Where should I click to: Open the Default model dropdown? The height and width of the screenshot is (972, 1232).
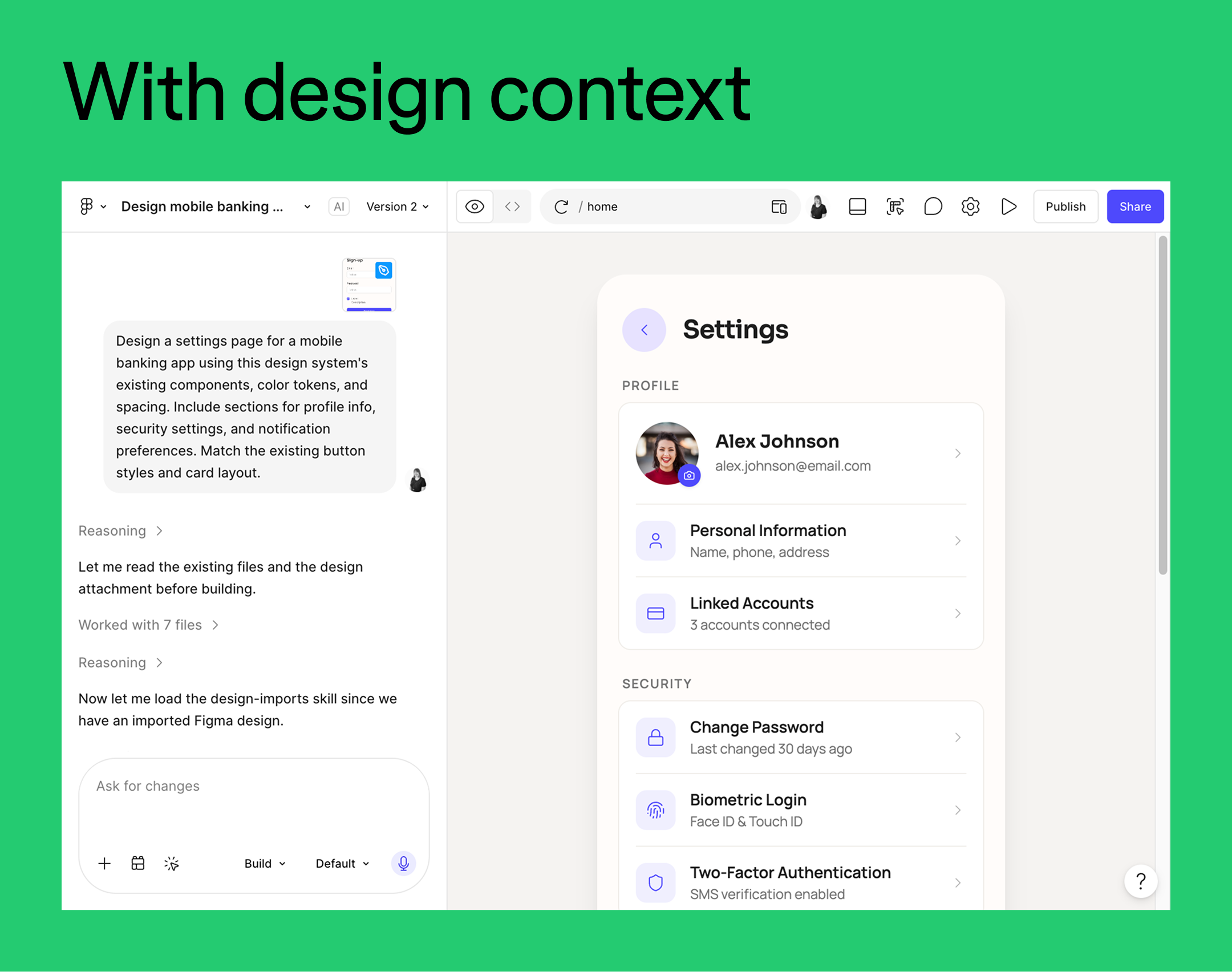coord(343,864)
